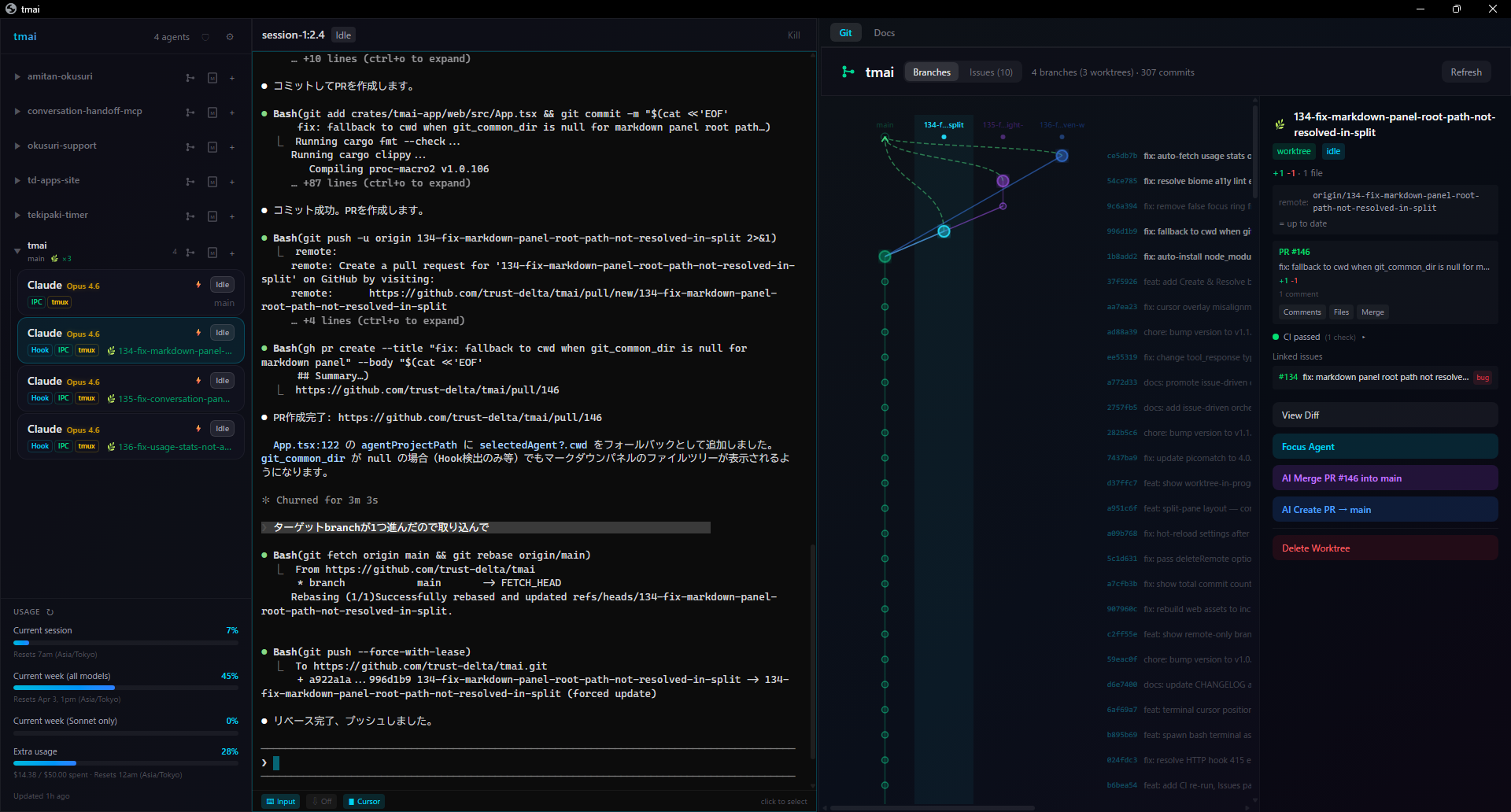
Task: Click the Refresh button in the Git panel
Action: click(1465, 71)
